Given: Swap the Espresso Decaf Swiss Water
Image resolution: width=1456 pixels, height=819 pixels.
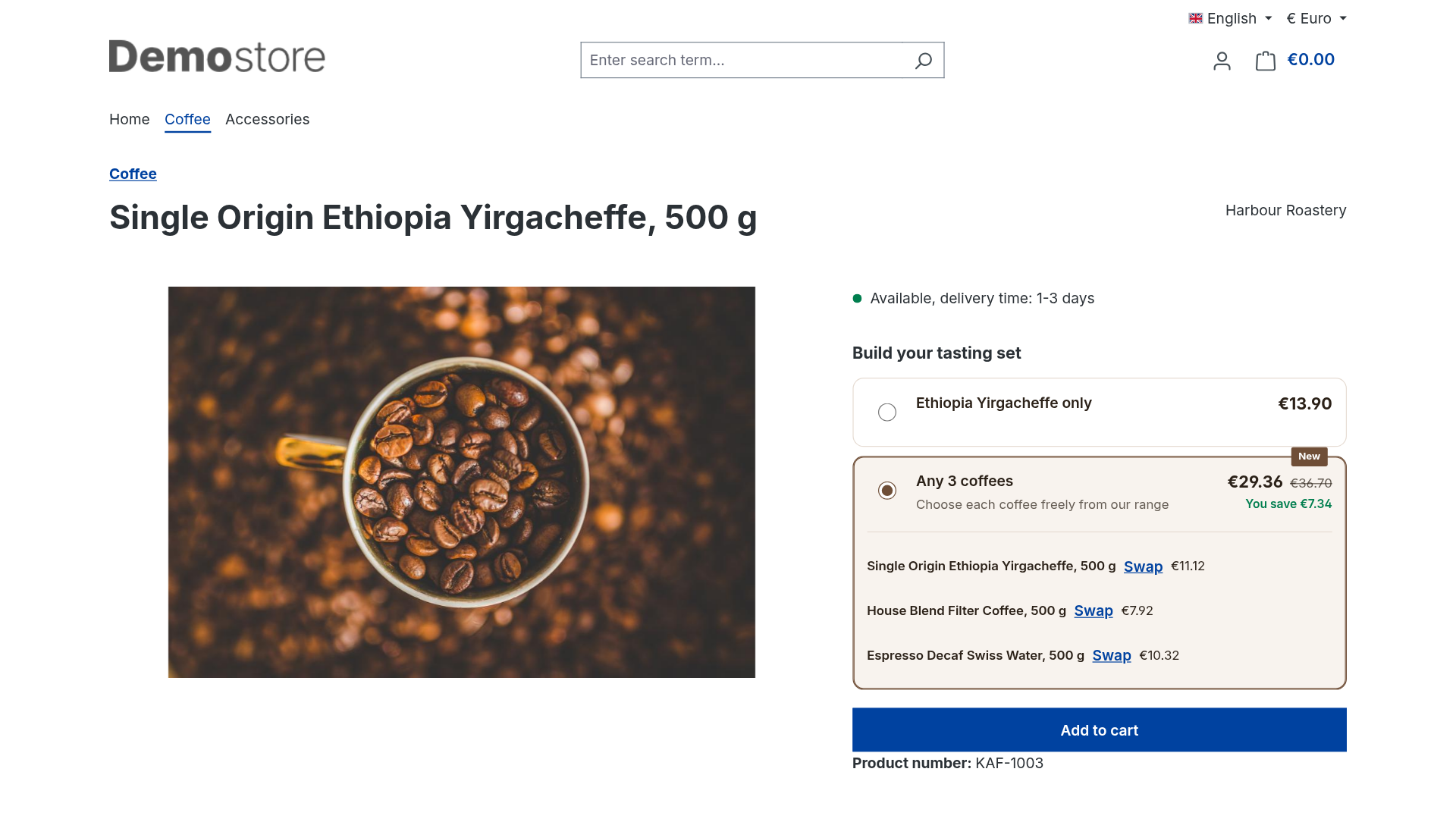Looking at the screenshot, I should (1112, 656).
